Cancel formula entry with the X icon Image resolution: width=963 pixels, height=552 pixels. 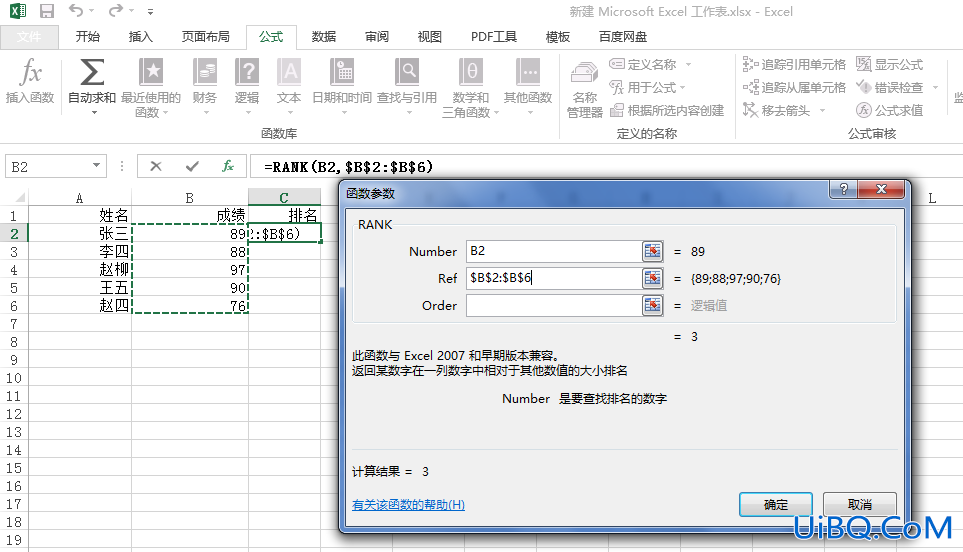pyautogui.click(x=156, y=166)
